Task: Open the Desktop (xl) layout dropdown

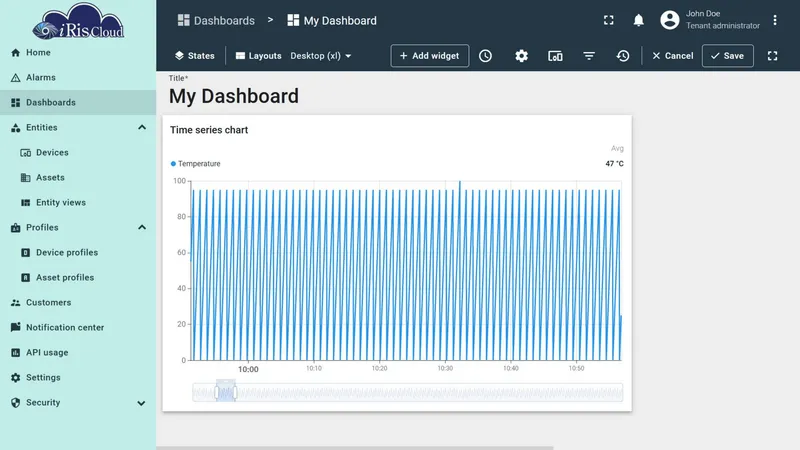Action: (x=321, y=56)
